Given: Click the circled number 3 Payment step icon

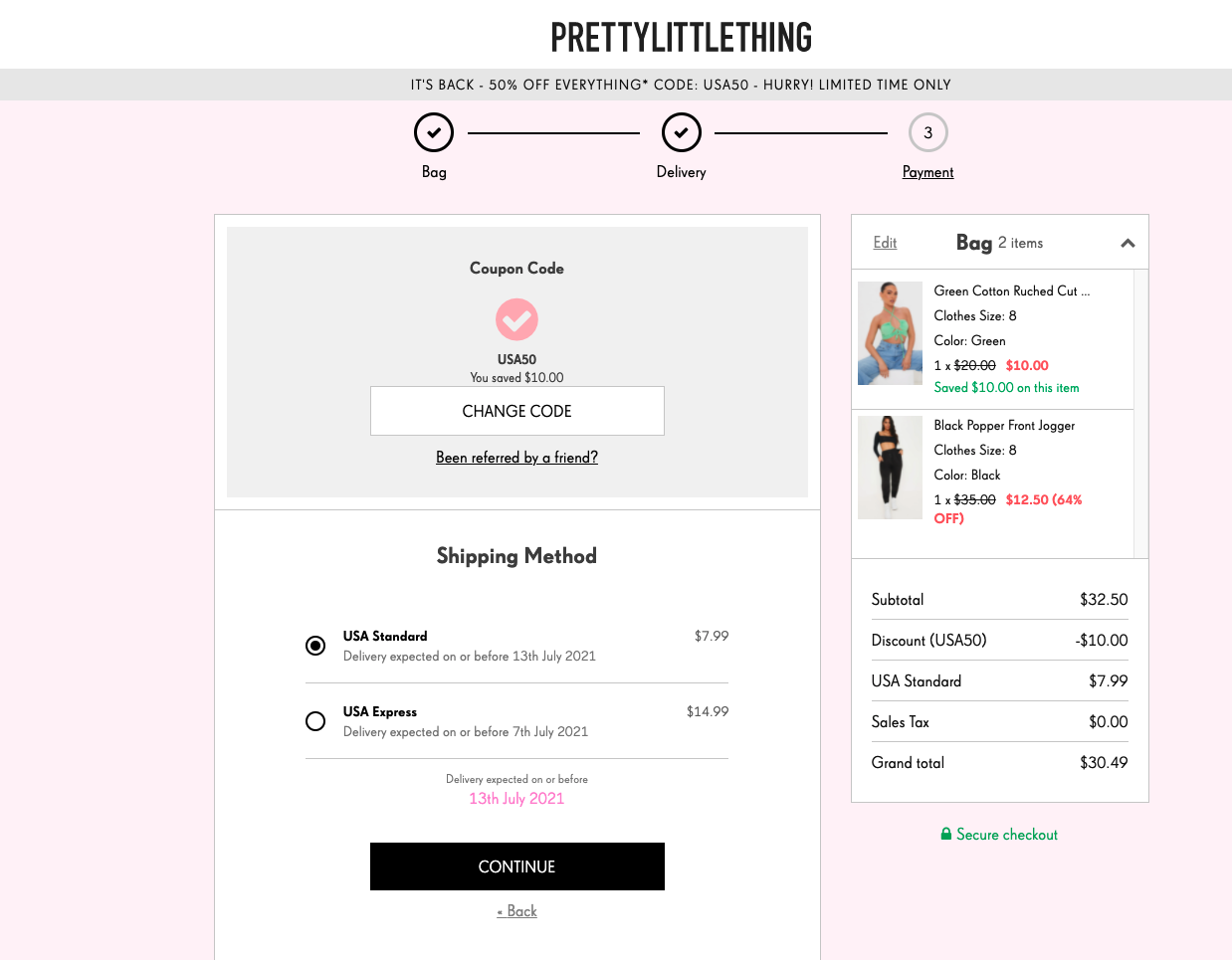Looking at the screenshot, I should (x=927, y=131).
